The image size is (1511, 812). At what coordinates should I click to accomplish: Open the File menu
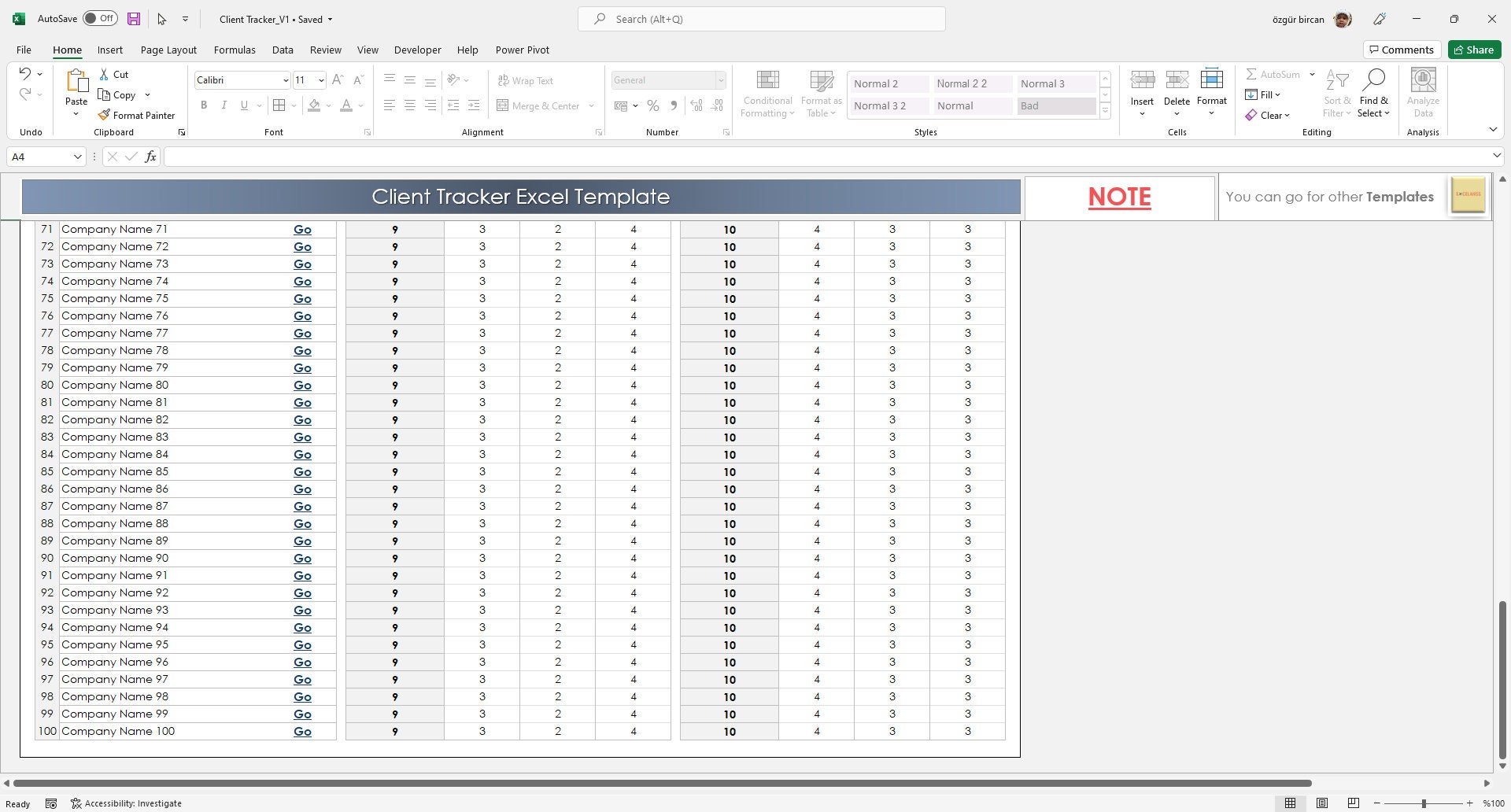(24, 50)
